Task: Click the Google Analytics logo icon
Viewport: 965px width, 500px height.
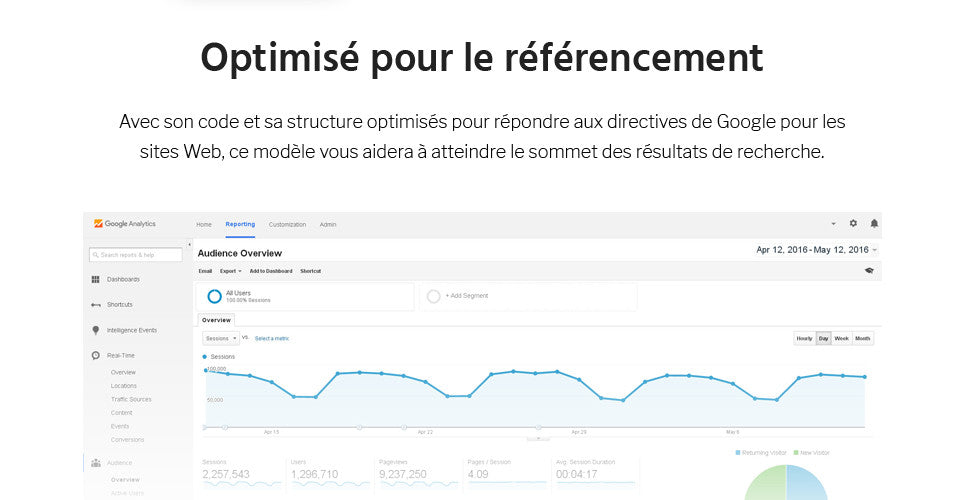Action: pos(98,224)
